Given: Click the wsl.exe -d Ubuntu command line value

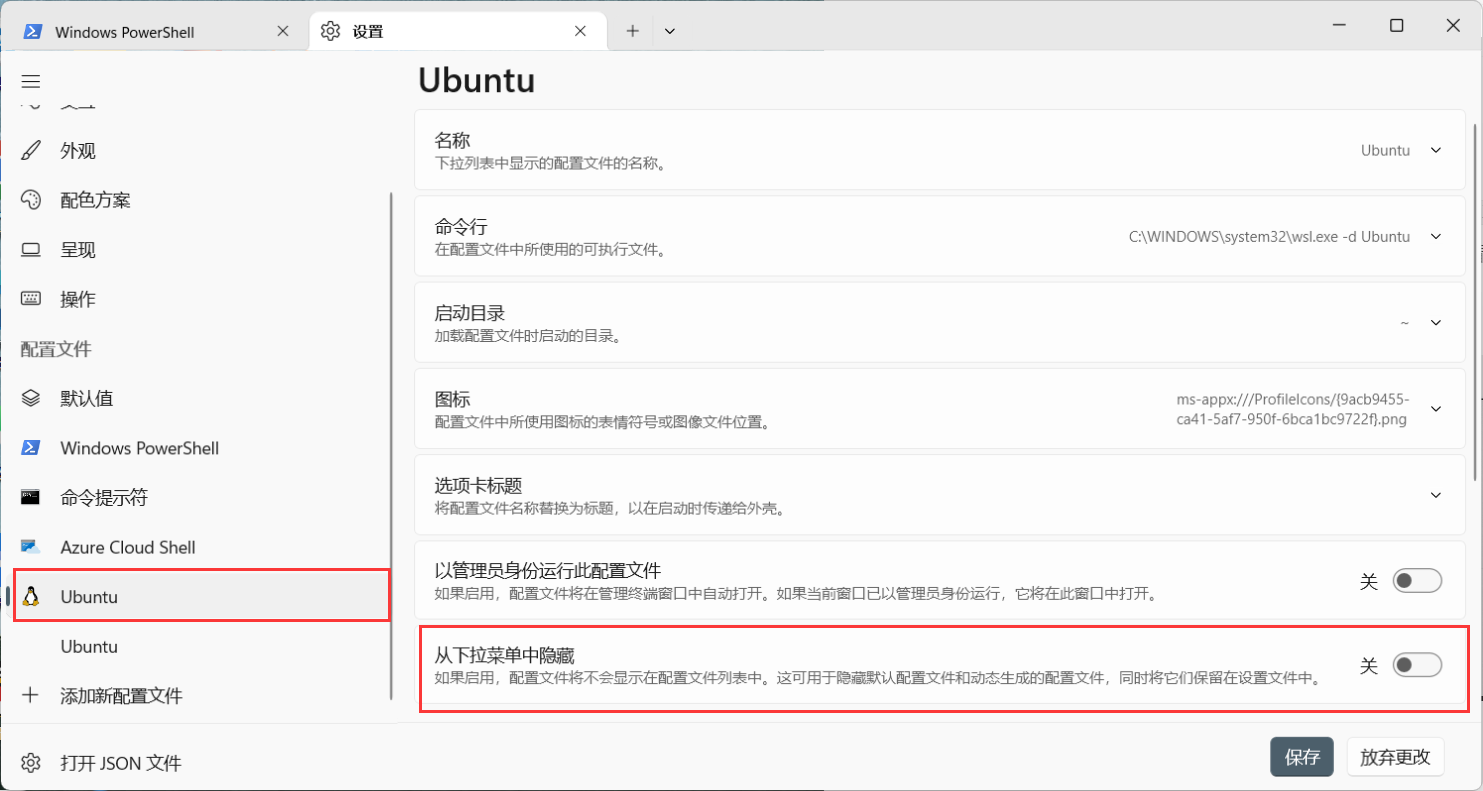Looking at the screenshot, I should (1269, 237).
